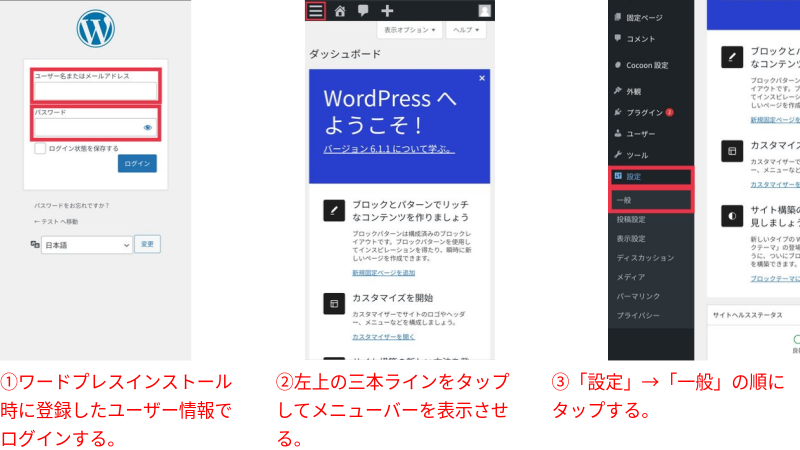Click the customize layout icon in dashboard
The image size is (800, 450).
coord(334,304)
